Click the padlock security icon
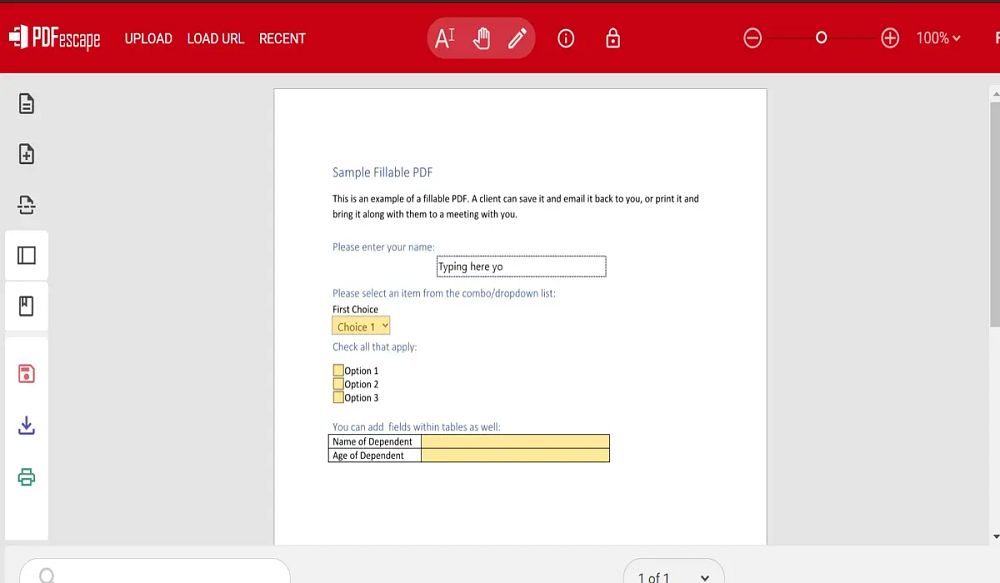This screenshot has height=583, width=1000. pyautogui.click(x=613, y=38)
